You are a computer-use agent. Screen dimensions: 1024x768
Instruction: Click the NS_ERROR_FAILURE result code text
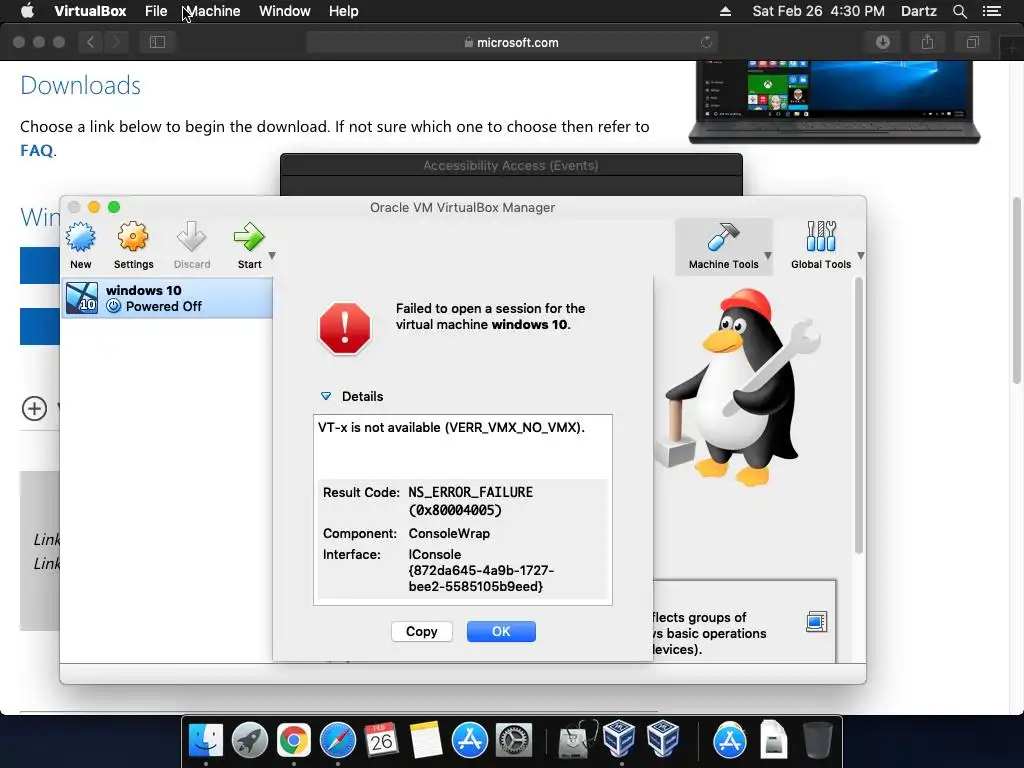coord(470,501)
